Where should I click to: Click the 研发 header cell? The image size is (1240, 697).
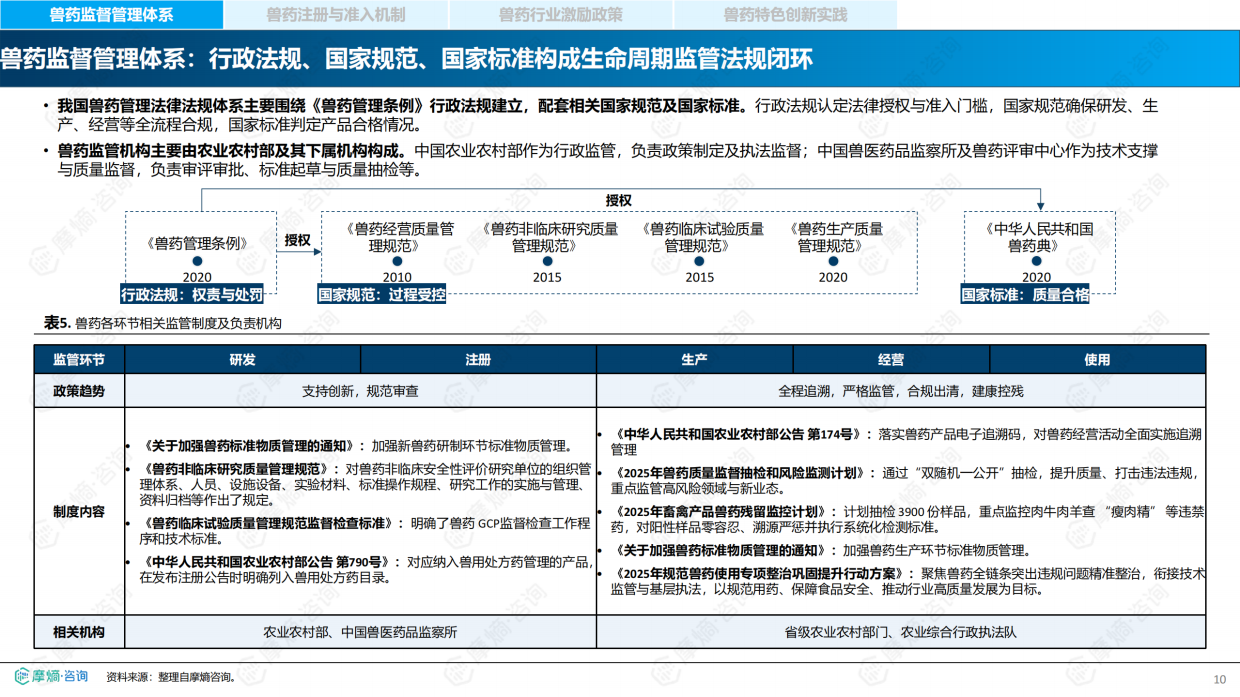point(241,359)
